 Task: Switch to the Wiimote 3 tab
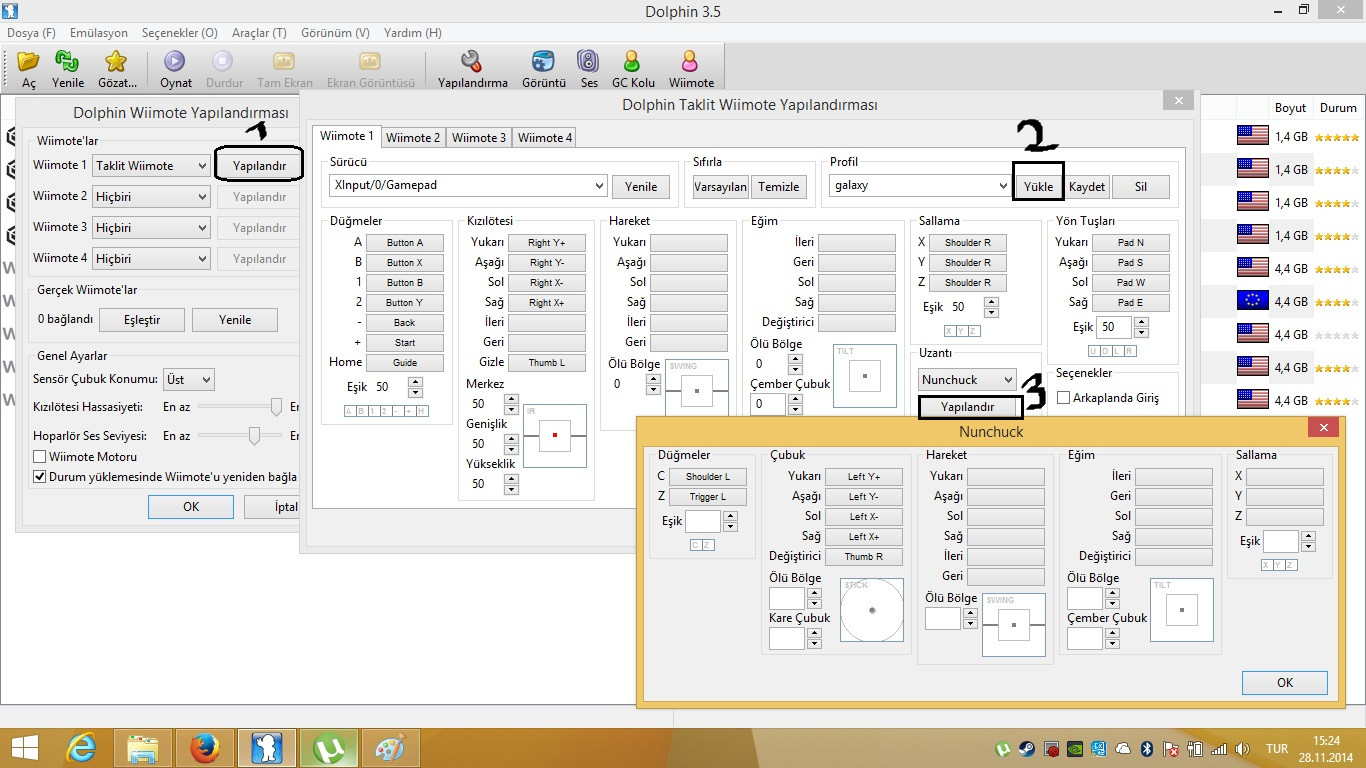pos(479,138)
